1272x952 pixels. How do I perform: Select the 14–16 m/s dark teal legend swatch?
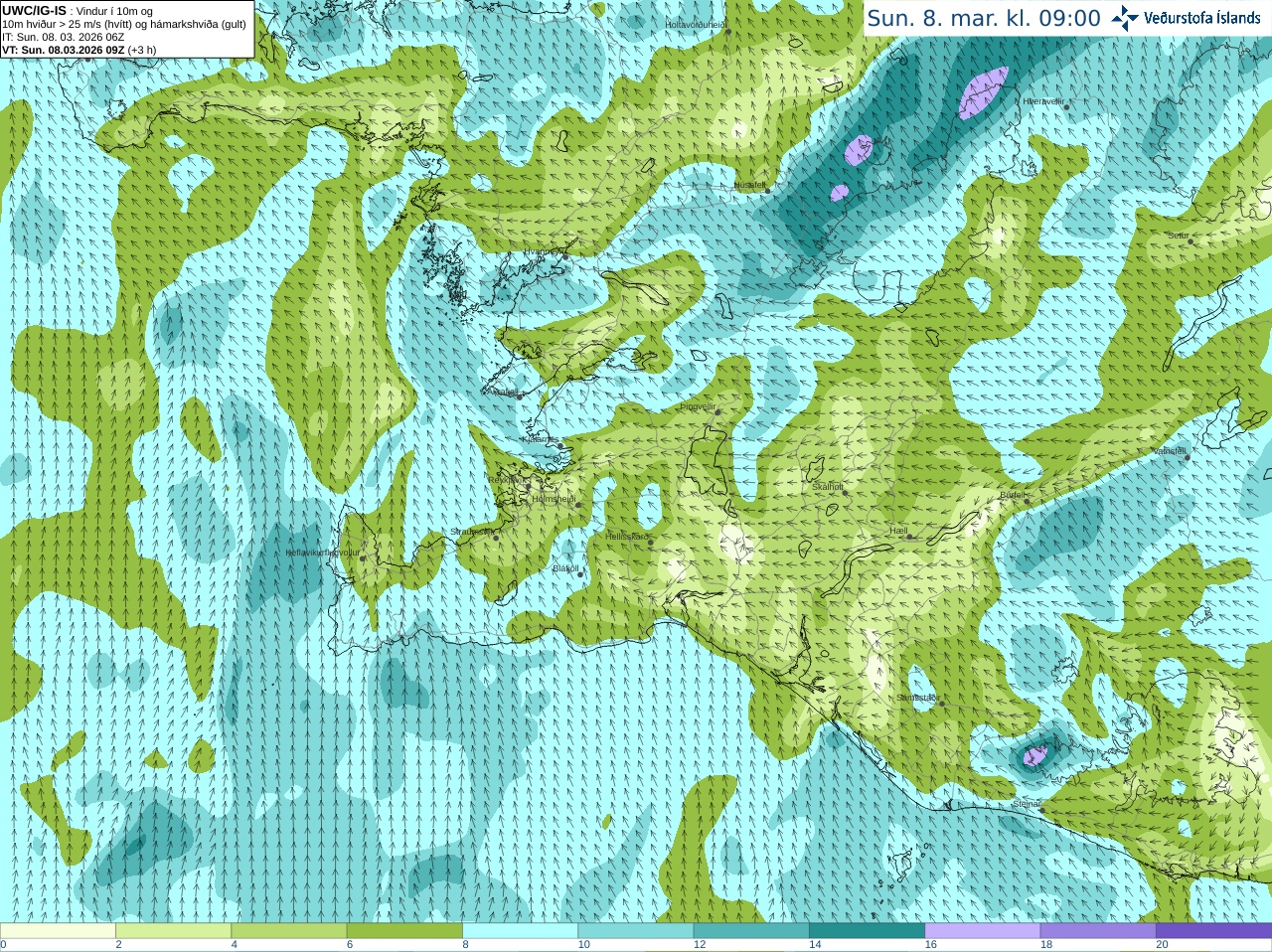coord(867,930)
